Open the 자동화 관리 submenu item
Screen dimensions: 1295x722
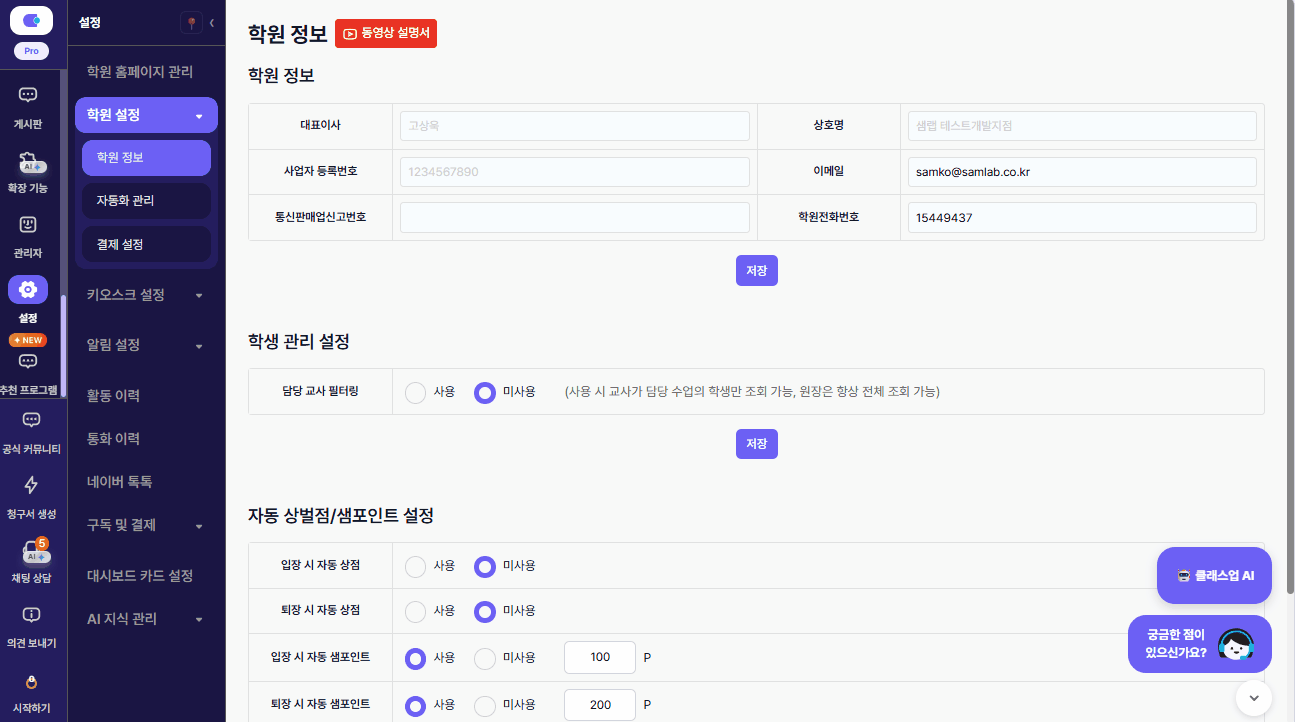pos(146,201)
